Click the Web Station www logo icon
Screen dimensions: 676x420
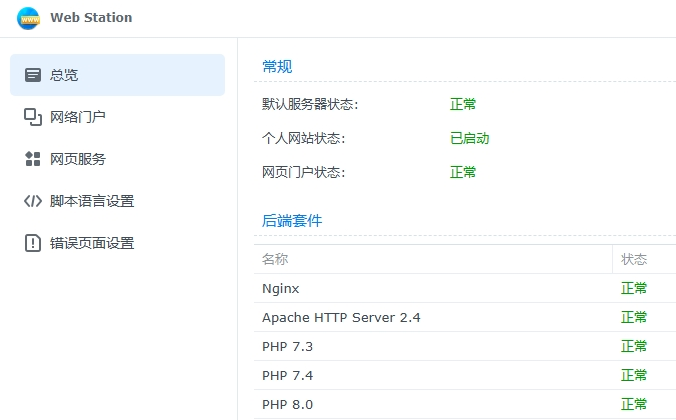tap(29, 18)
